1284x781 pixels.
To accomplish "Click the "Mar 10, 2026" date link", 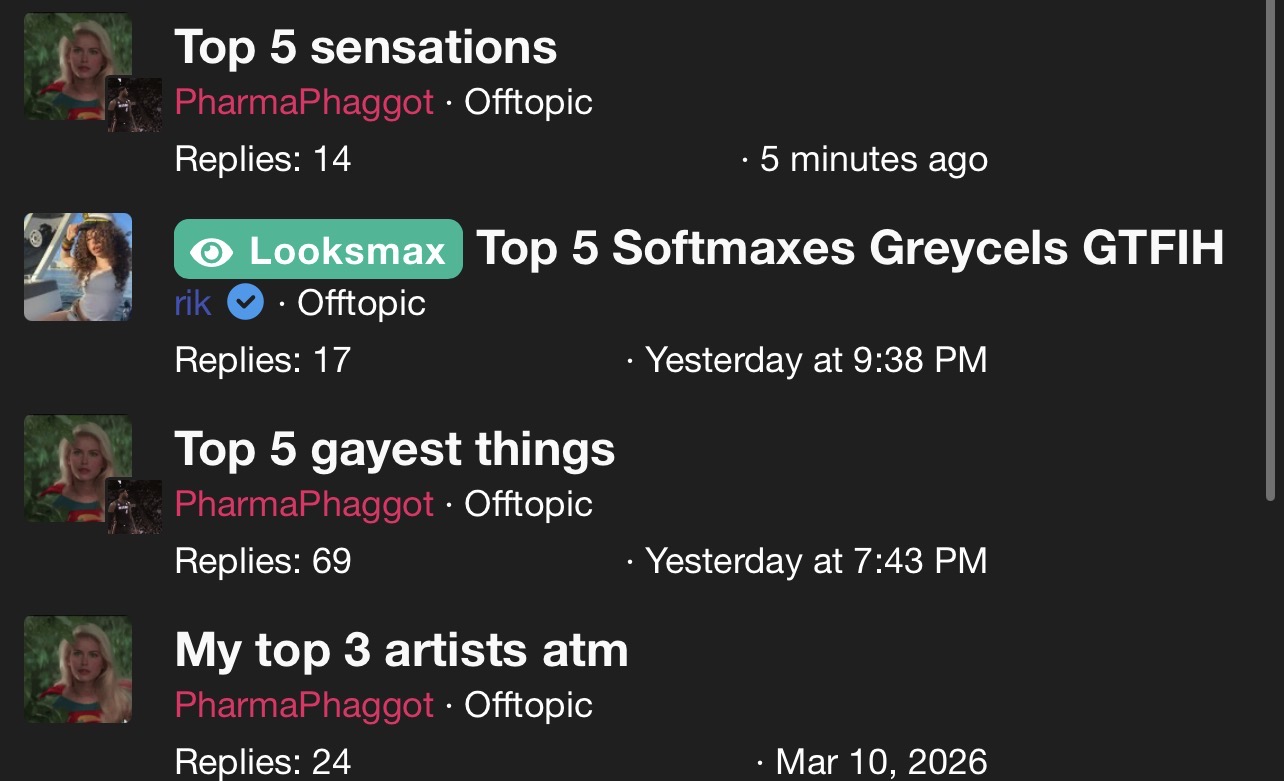I will 881,762.
